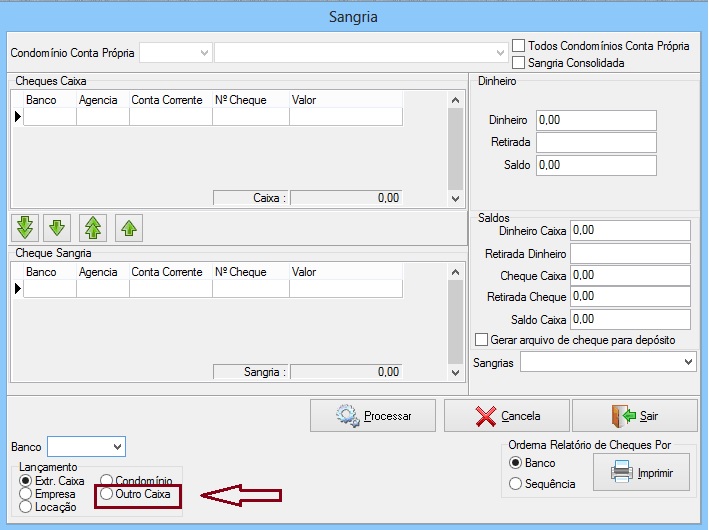The width and height of the screenshot is (709, 530).
Task: Click the single green down-arrow button
Action: [58, 228]
